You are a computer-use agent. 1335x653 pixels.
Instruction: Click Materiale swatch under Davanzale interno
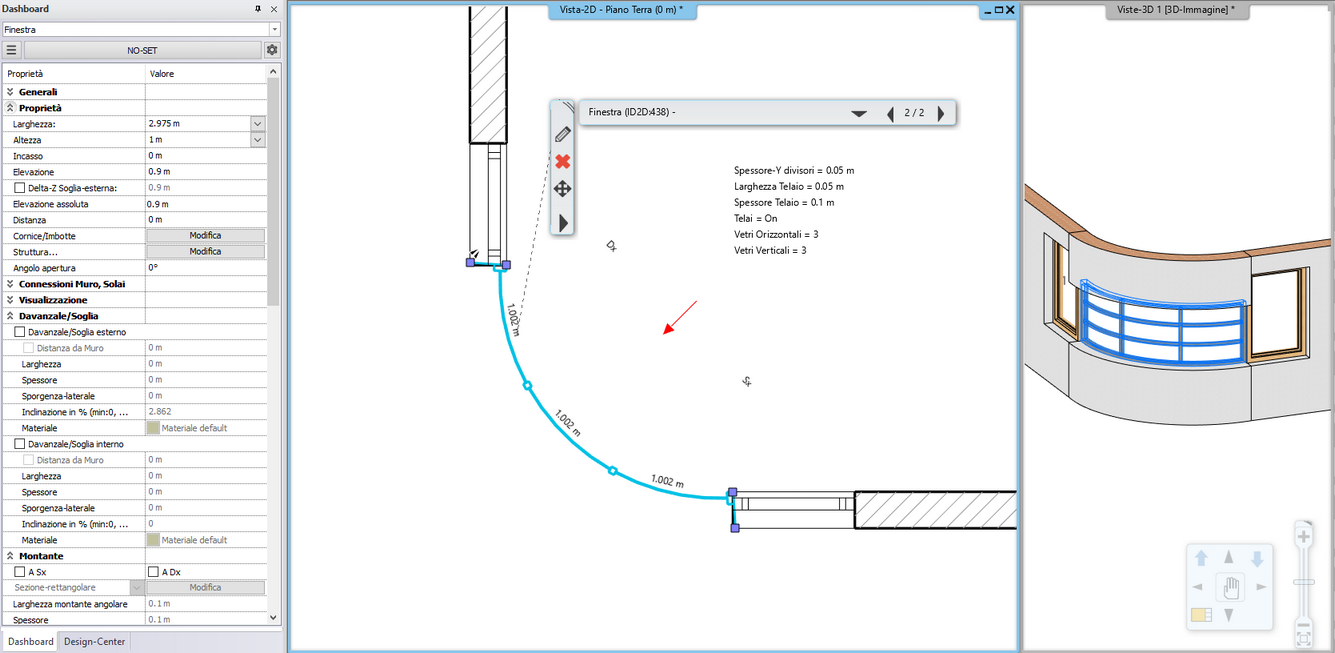[x=153, y=540]
